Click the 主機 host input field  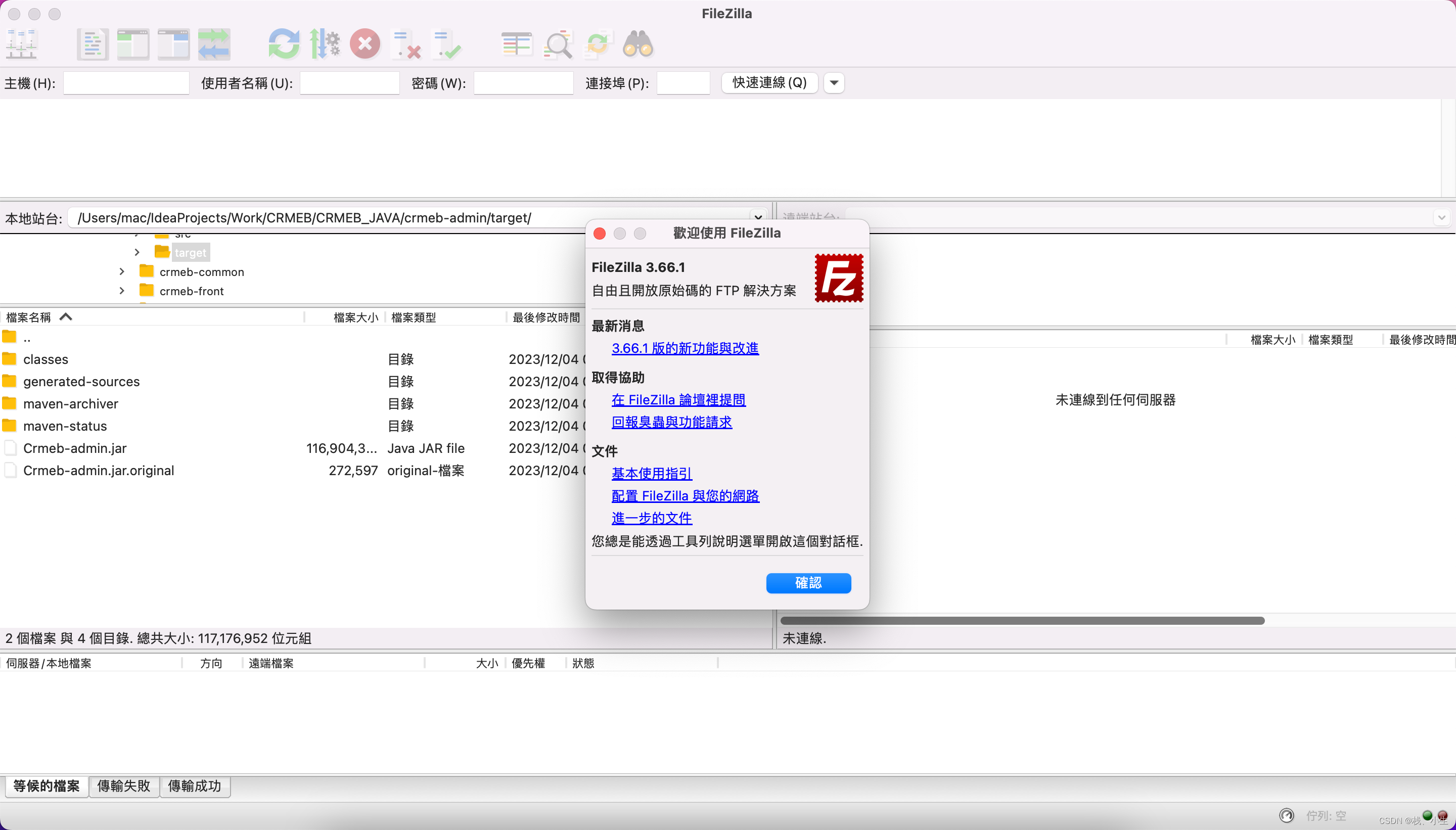point(126,83)
